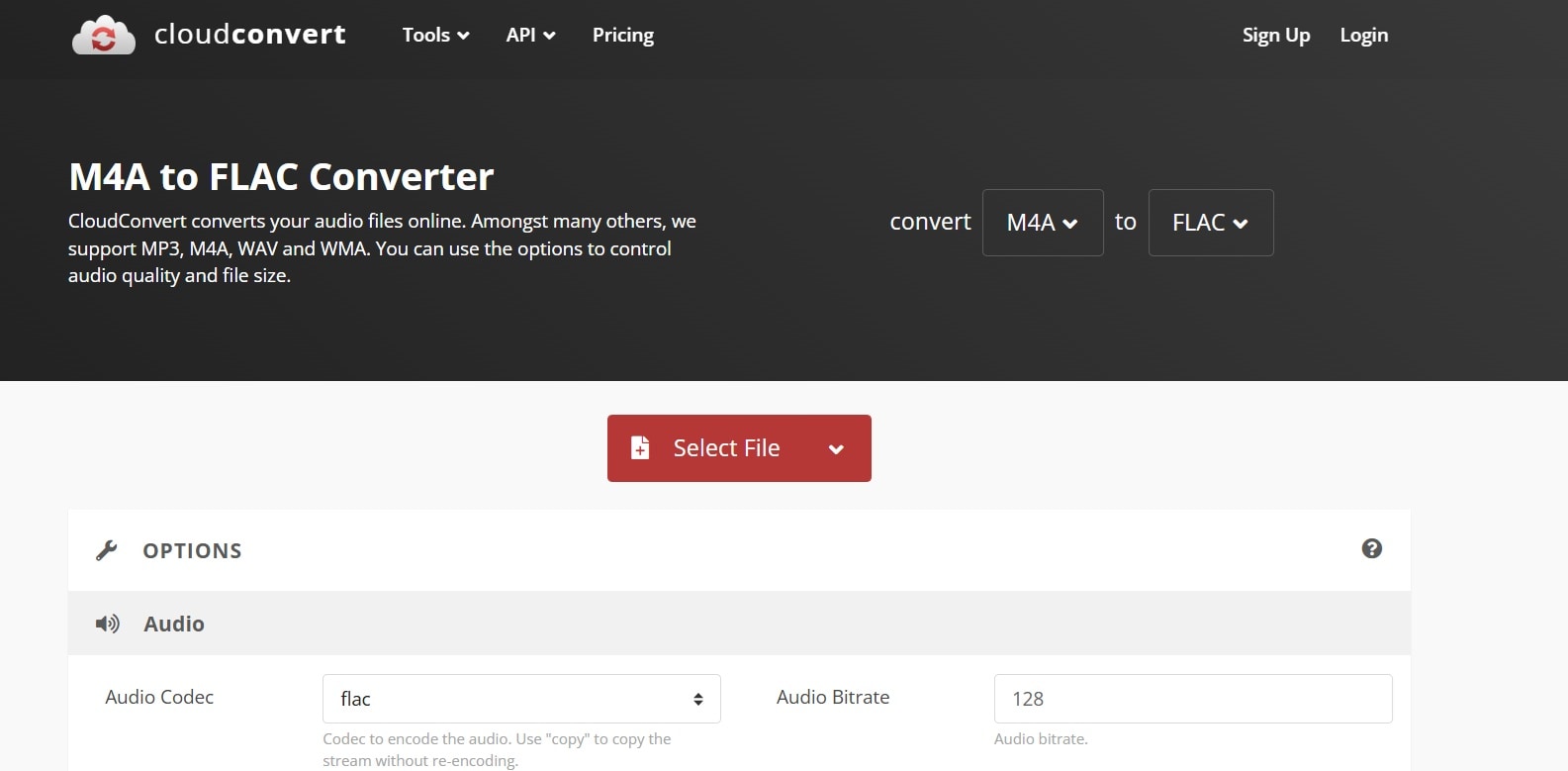Open the Audio Codec flac dropdown

pyautogui.click(x=521, y=699)
